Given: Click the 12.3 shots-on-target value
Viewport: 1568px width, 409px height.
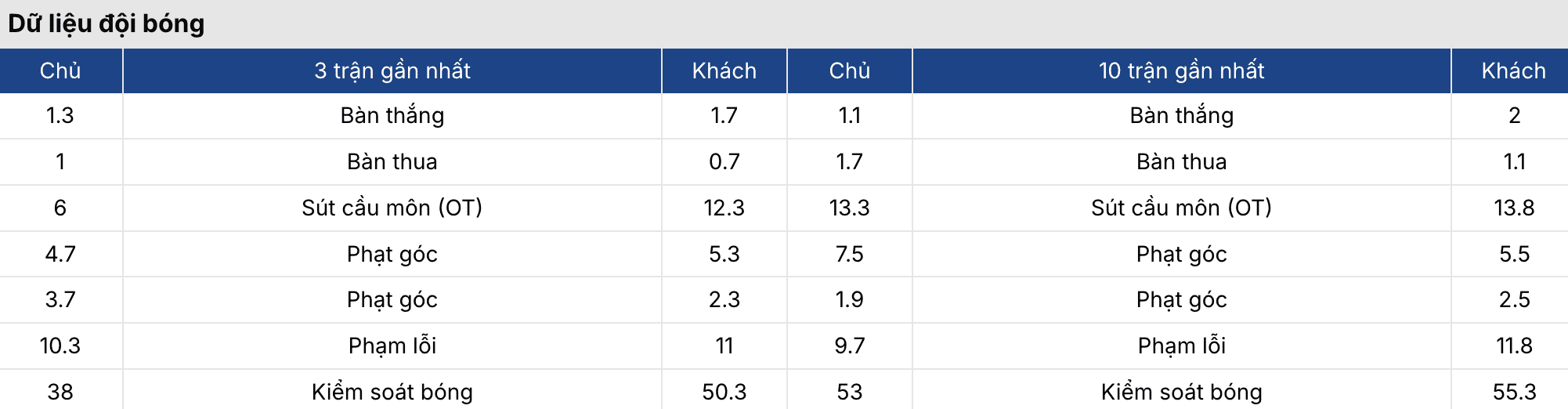Looking at the screenshot, I should [x=724, y=208].
